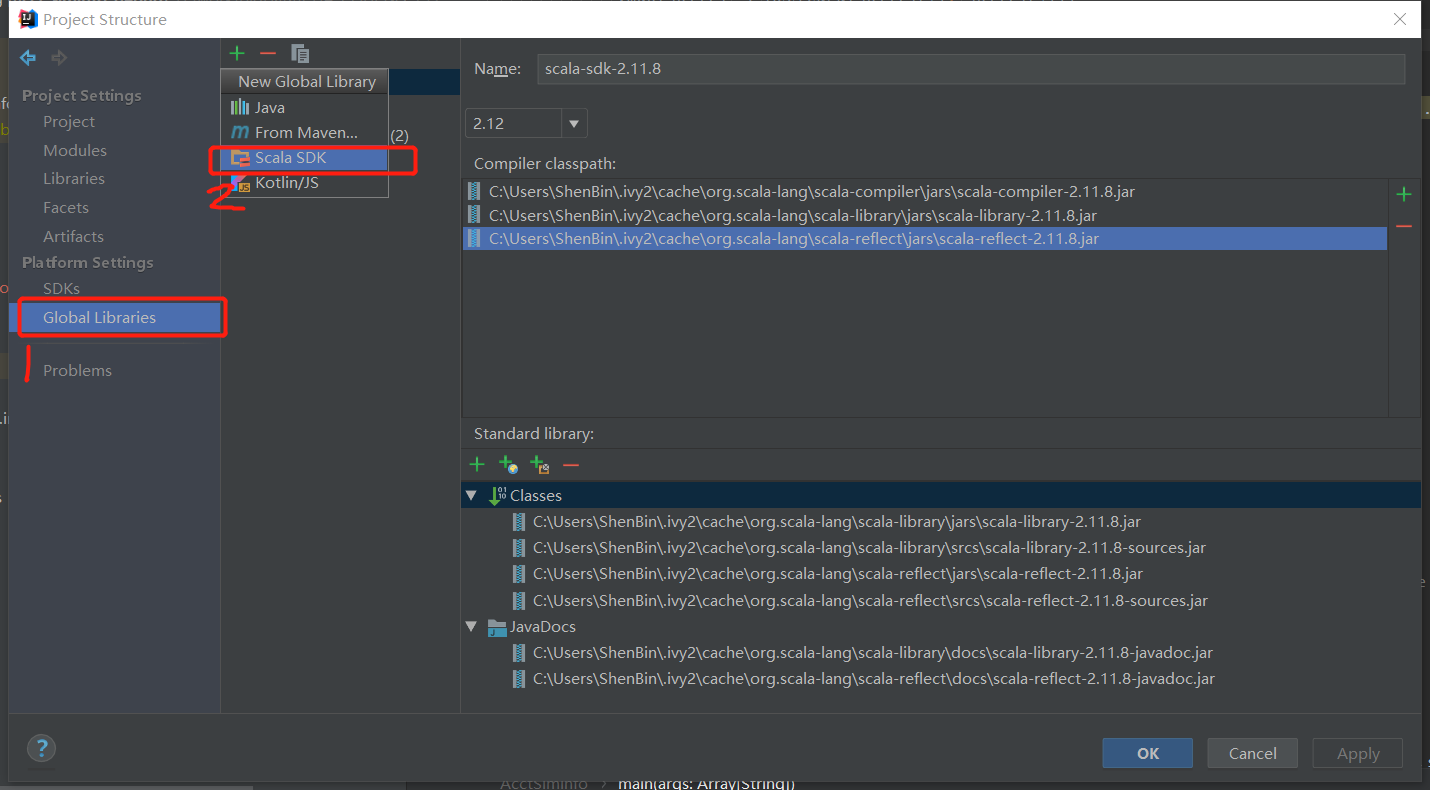Open the Scala version 2.12 dropdown
Viewport: 1430px width, 790px height.
[x=574, y=124]
